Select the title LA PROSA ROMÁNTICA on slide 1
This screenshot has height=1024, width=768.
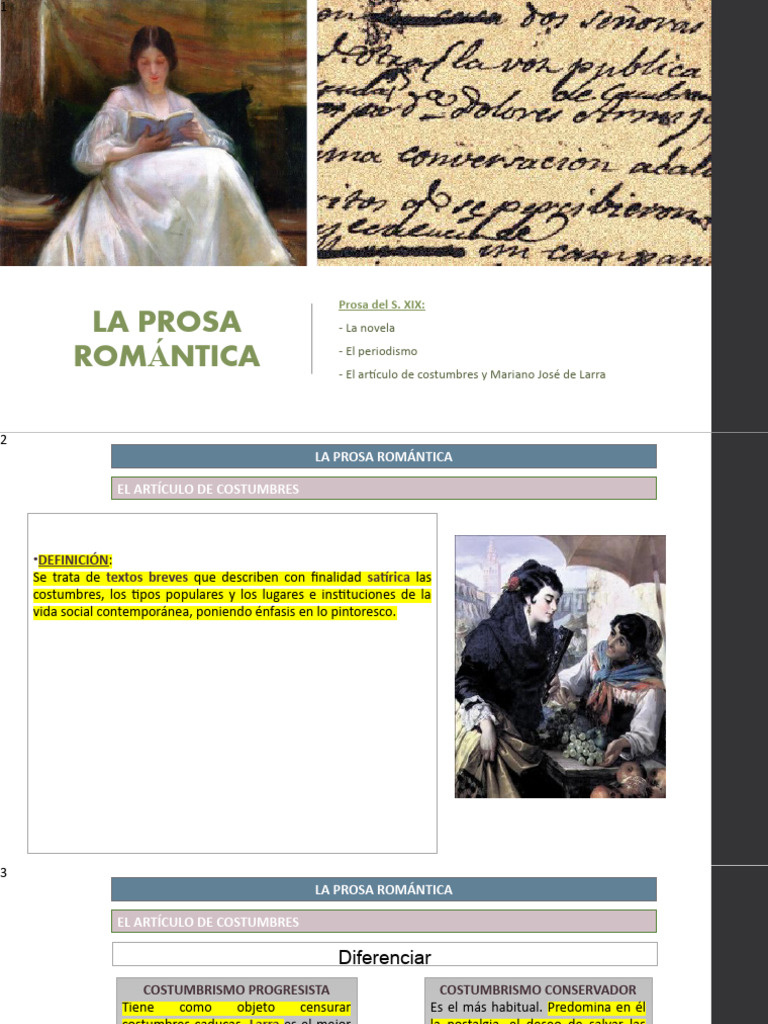click(167, 339)
